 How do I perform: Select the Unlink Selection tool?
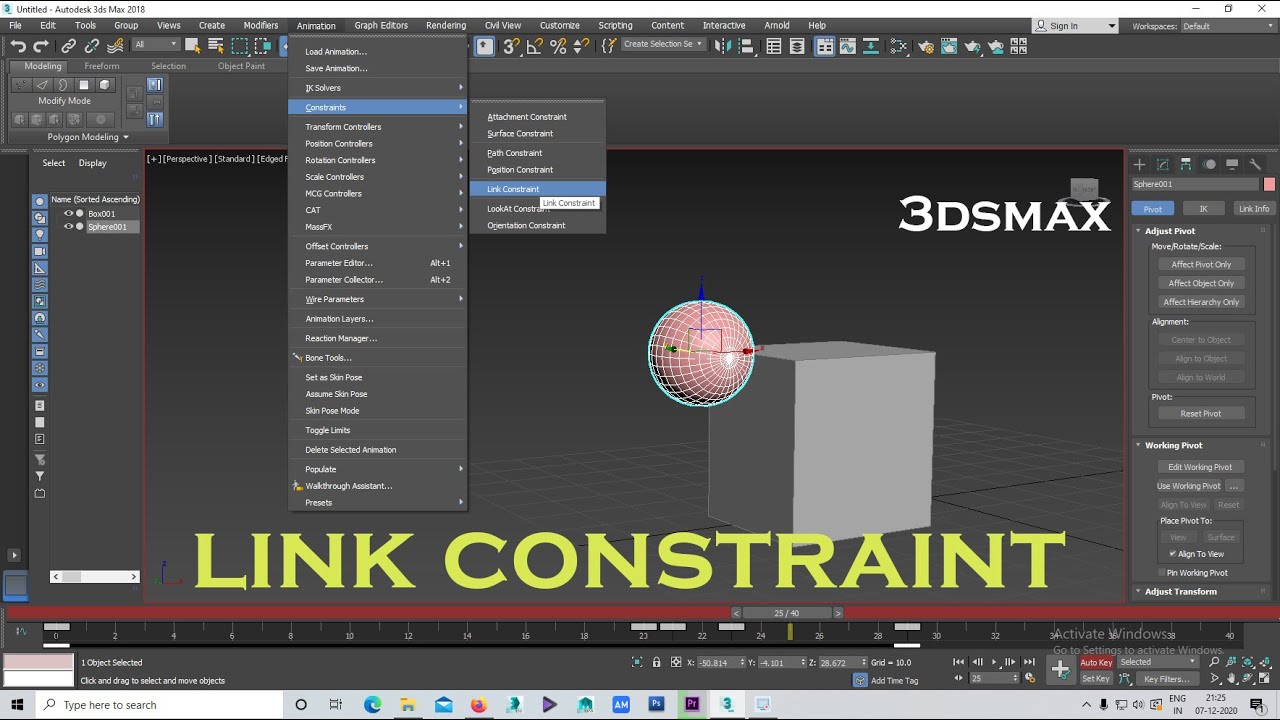point(92,46)
